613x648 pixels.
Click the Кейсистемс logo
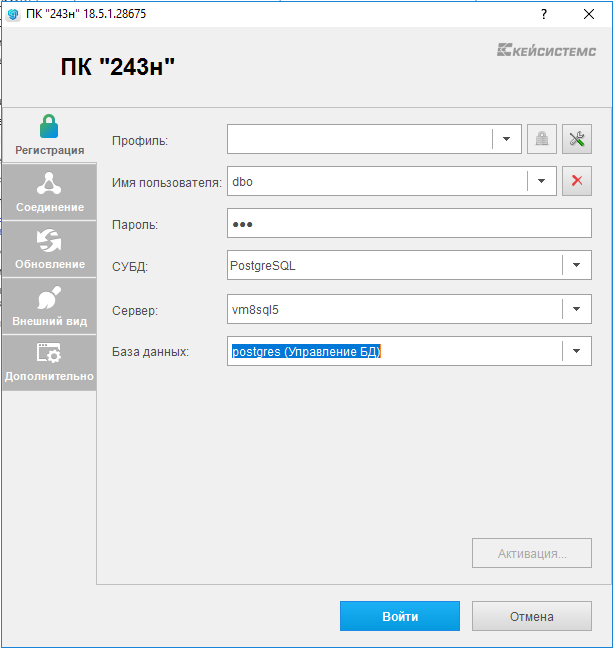pos(546,50)
